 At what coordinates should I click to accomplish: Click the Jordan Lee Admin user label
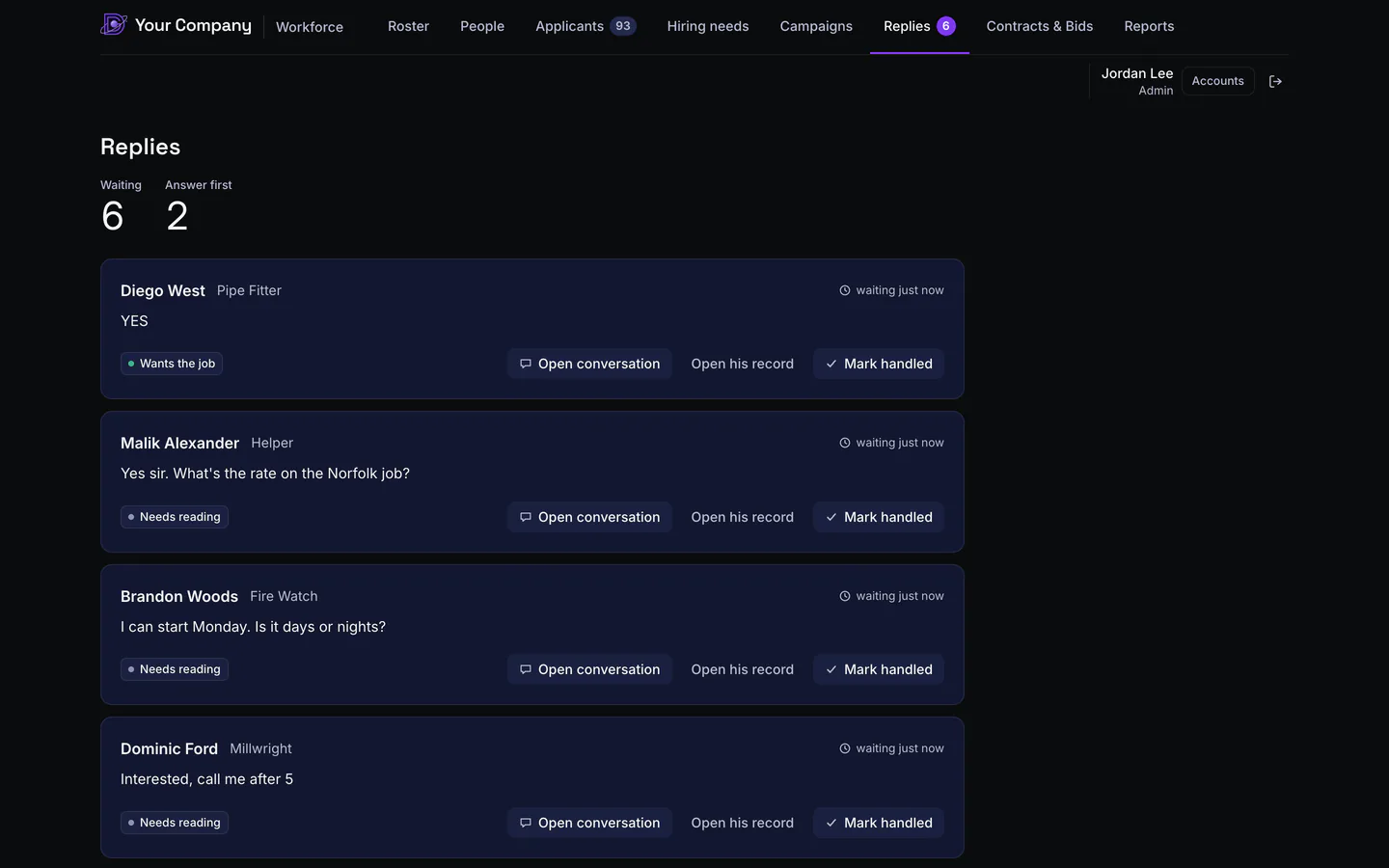click(1137, 81)
